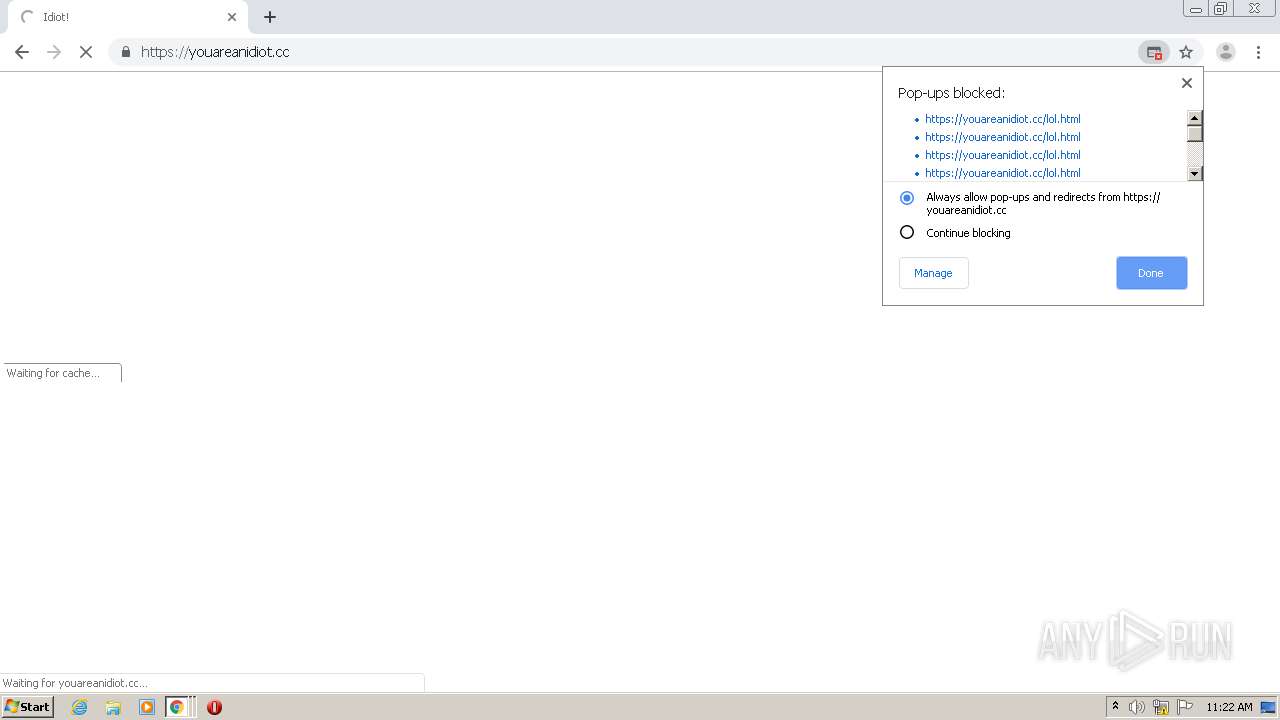Open second blocked lol.html link
This screenshot has width=1280, height=720.
point(1002,137)
